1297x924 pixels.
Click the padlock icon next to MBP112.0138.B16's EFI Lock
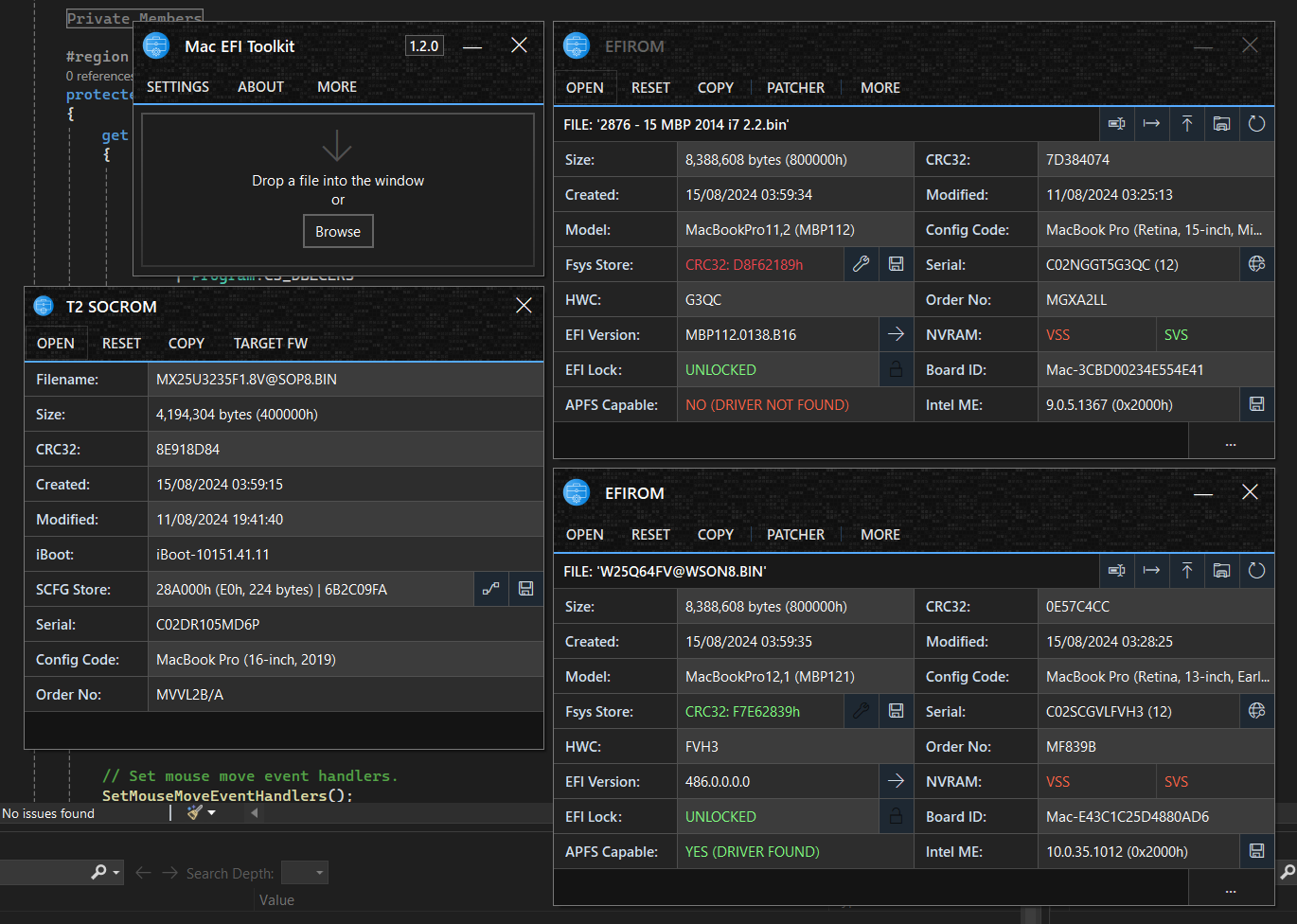pyautogui.click(x=896, y=370)
